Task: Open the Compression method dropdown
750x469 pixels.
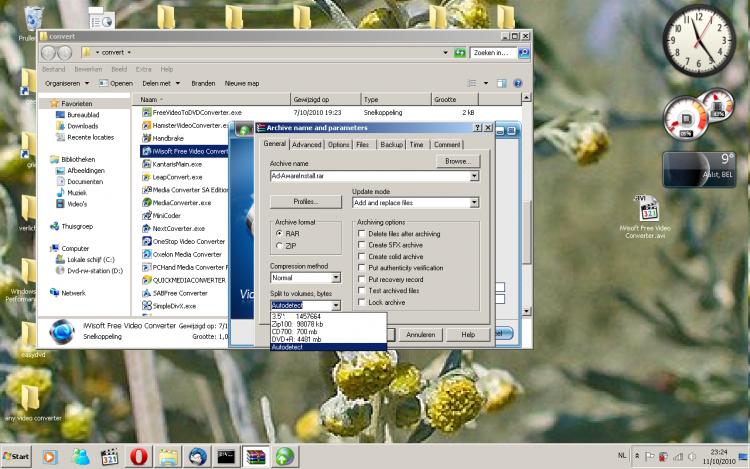Action: click(x=335, y=279)
